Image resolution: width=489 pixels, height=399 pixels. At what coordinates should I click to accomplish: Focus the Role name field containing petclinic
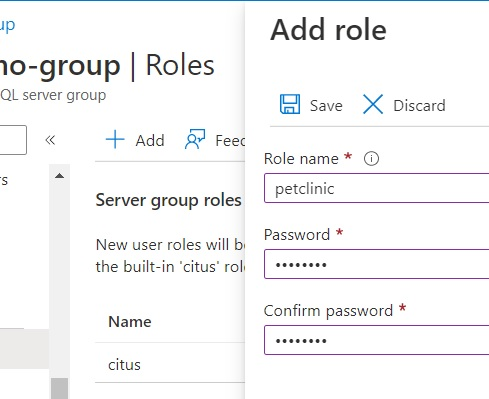coord(377,188)
